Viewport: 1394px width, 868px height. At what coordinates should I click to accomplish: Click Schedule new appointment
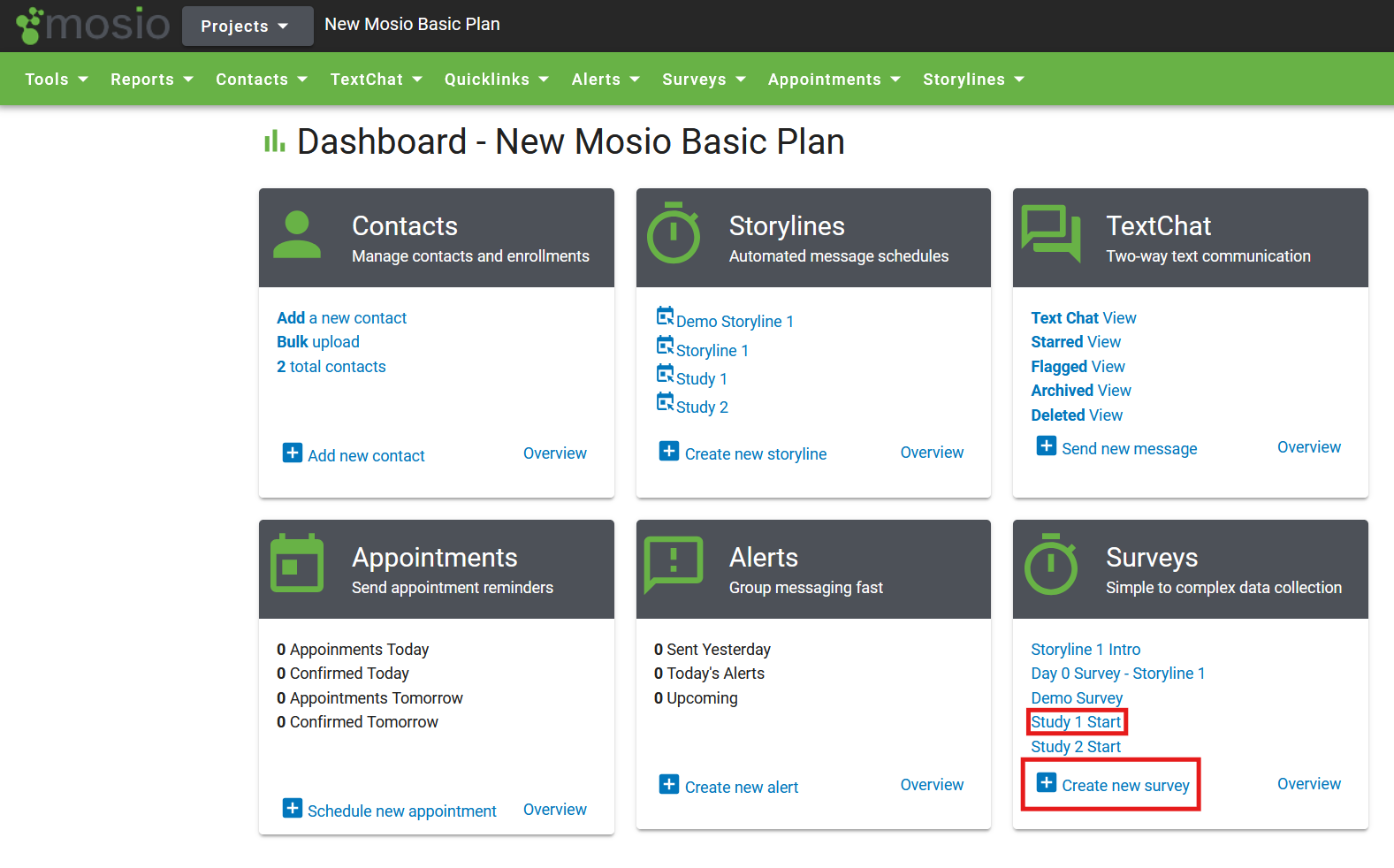click(x=402, y=811)
